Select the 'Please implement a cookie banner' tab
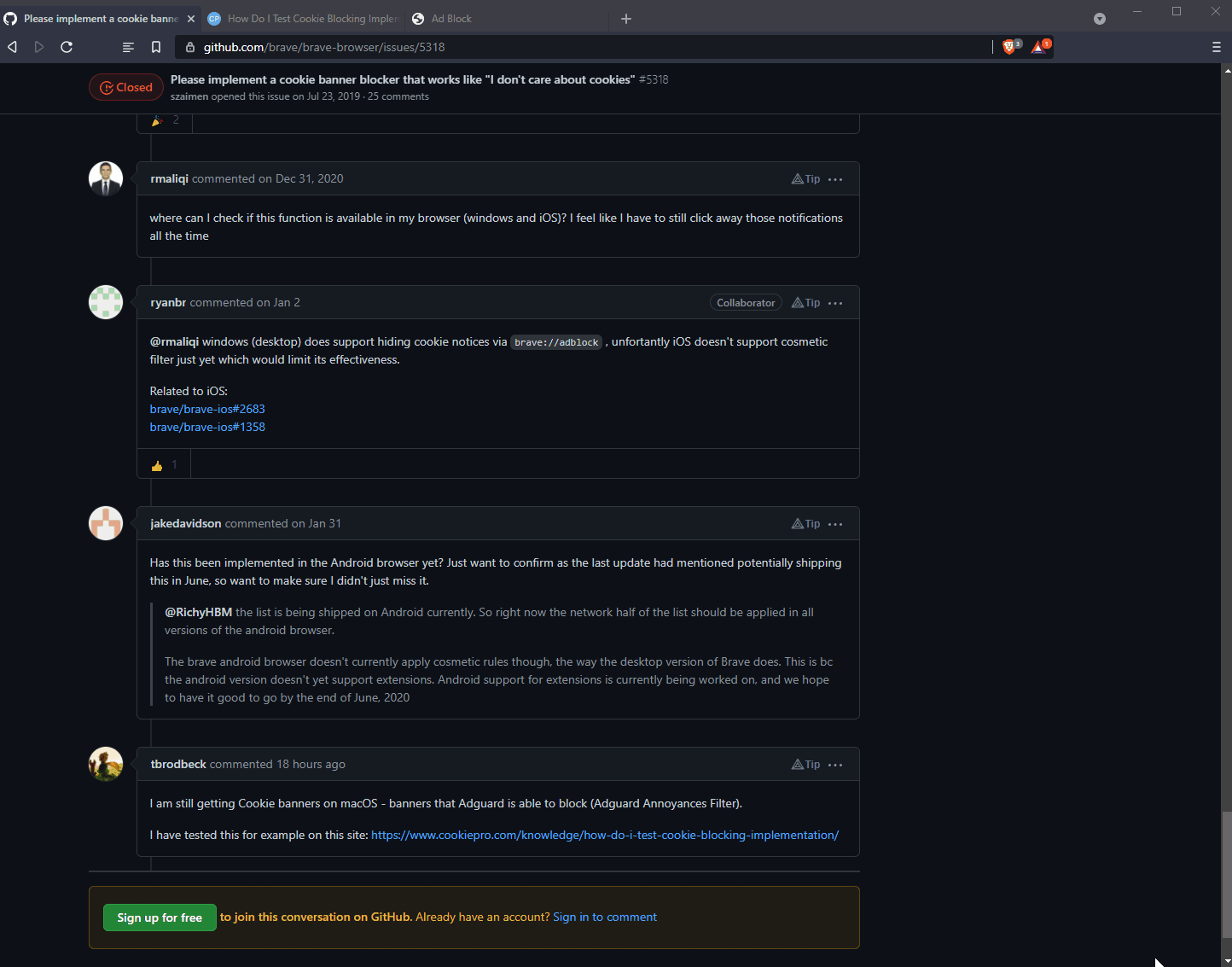Screen dimensions: 1232x967 (x=101, y=19)
